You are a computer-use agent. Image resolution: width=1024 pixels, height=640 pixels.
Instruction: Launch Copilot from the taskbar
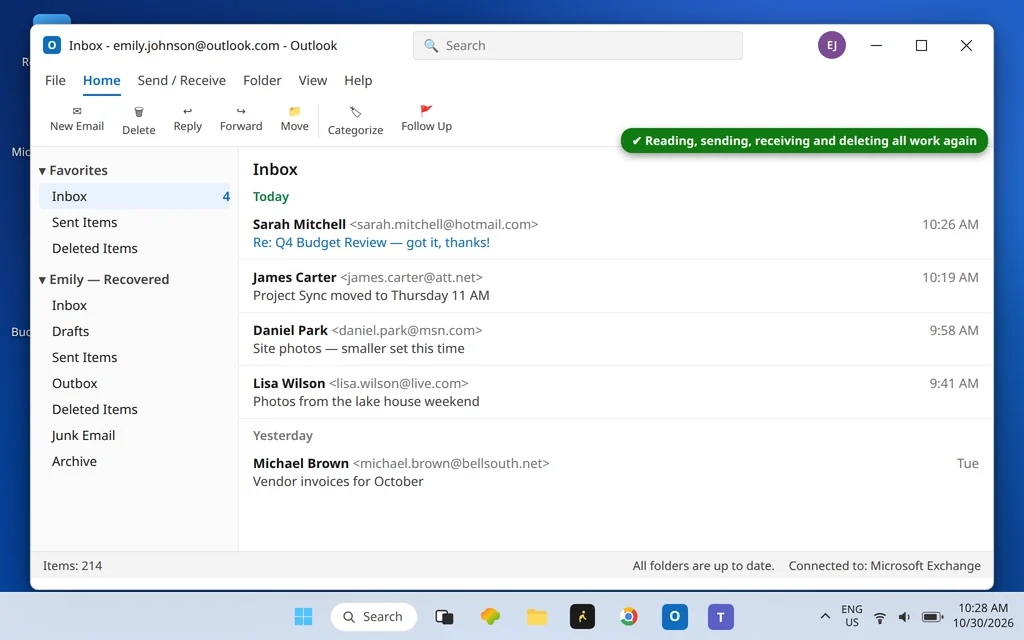pos(490,616)
